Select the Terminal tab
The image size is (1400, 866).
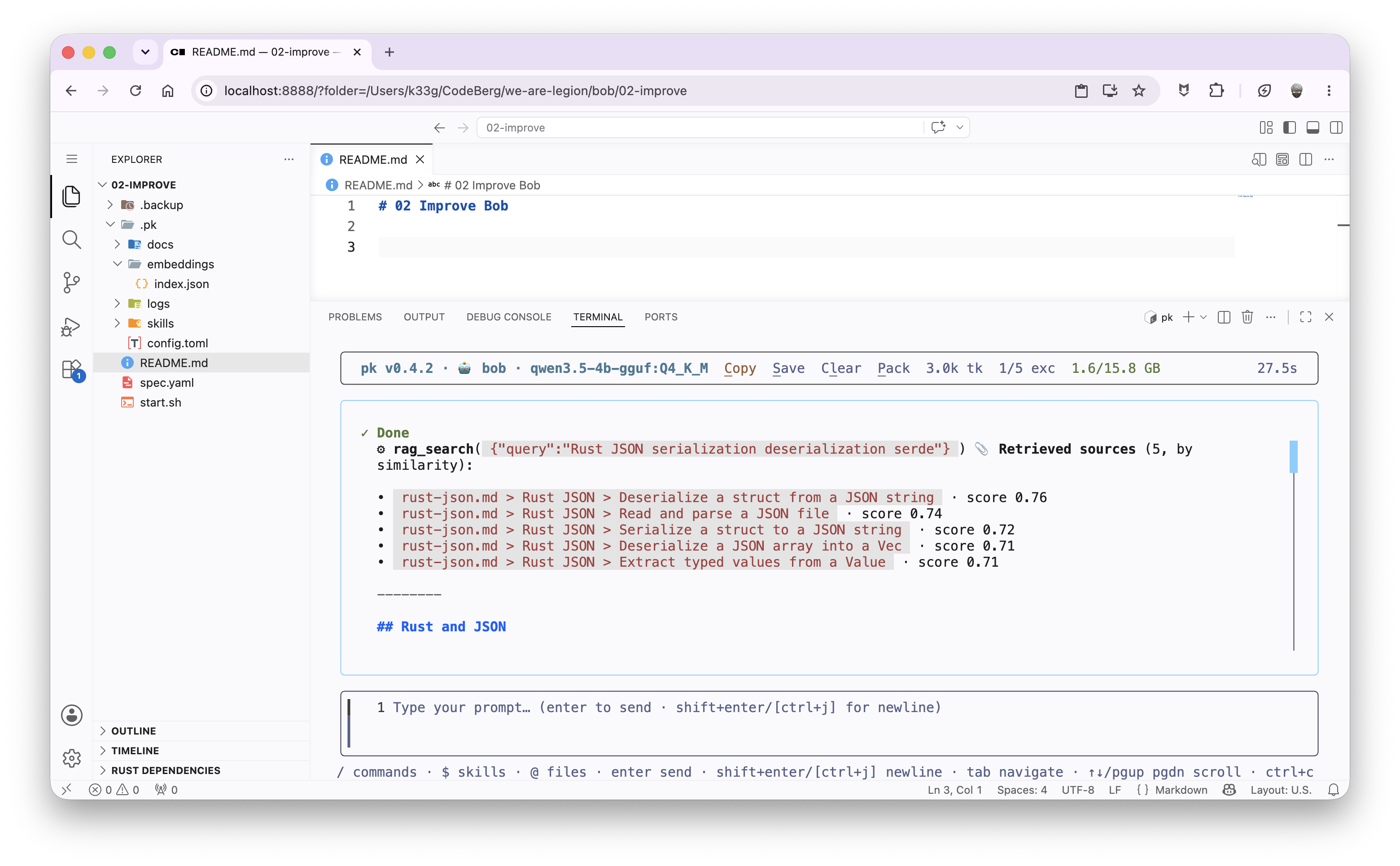click(597, 317)
